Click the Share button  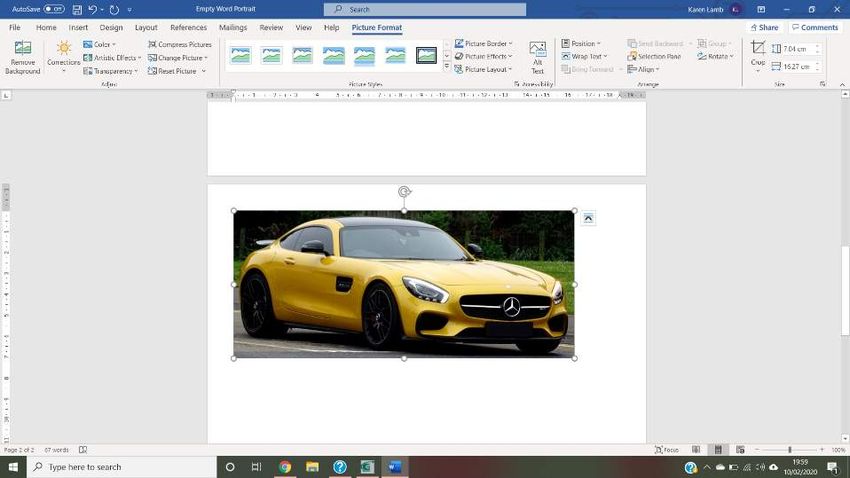tap(764, 27)
